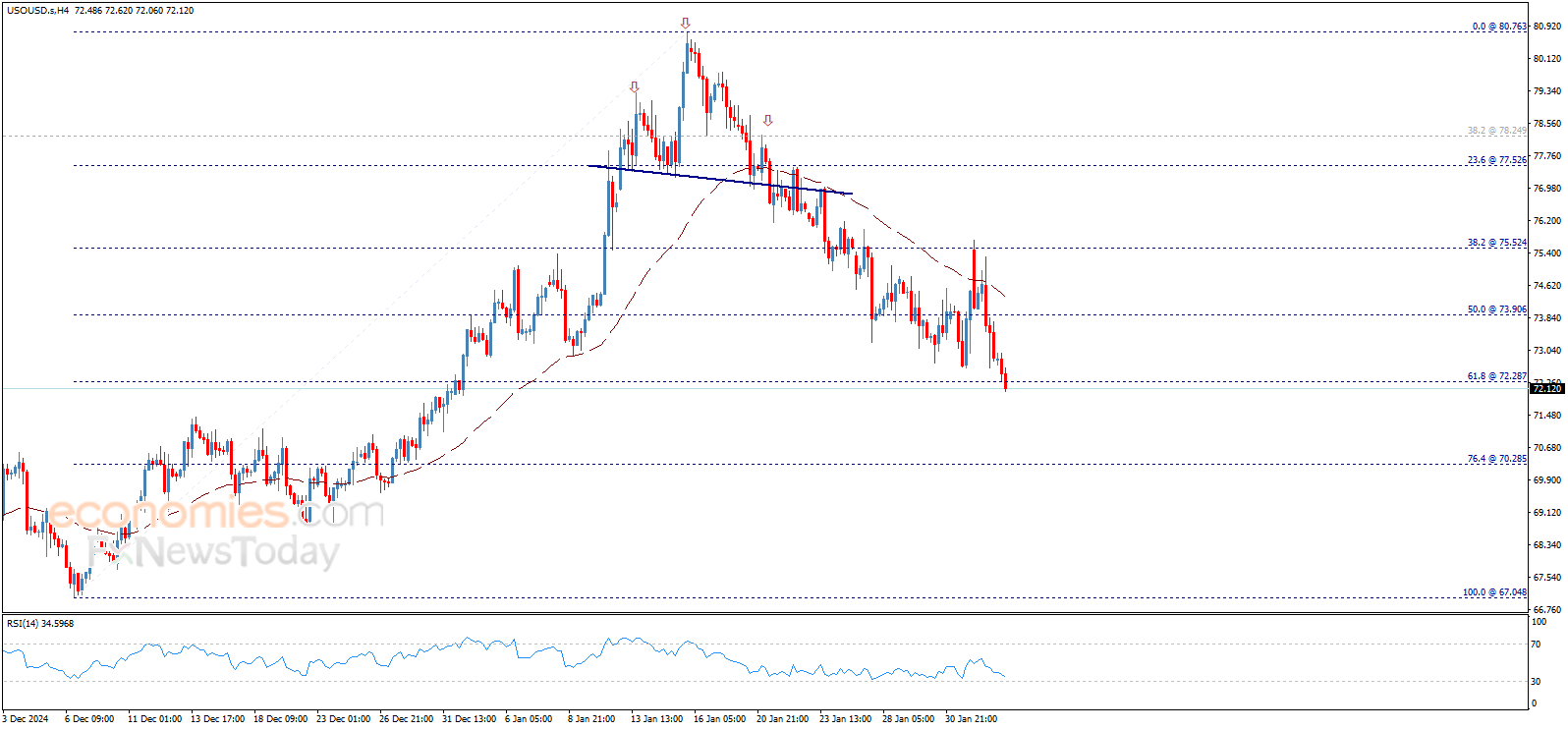Click price axis value 80.120

click(x=1547, y=59)
